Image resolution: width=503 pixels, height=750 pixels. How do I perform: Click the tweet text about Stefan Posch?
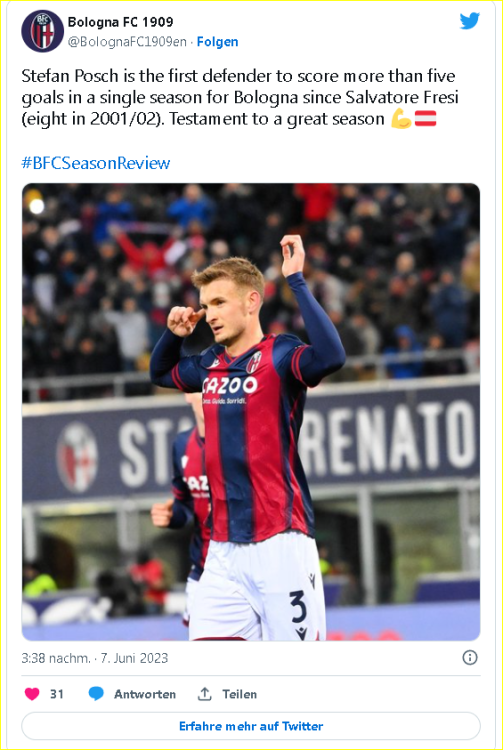[239, 98]
